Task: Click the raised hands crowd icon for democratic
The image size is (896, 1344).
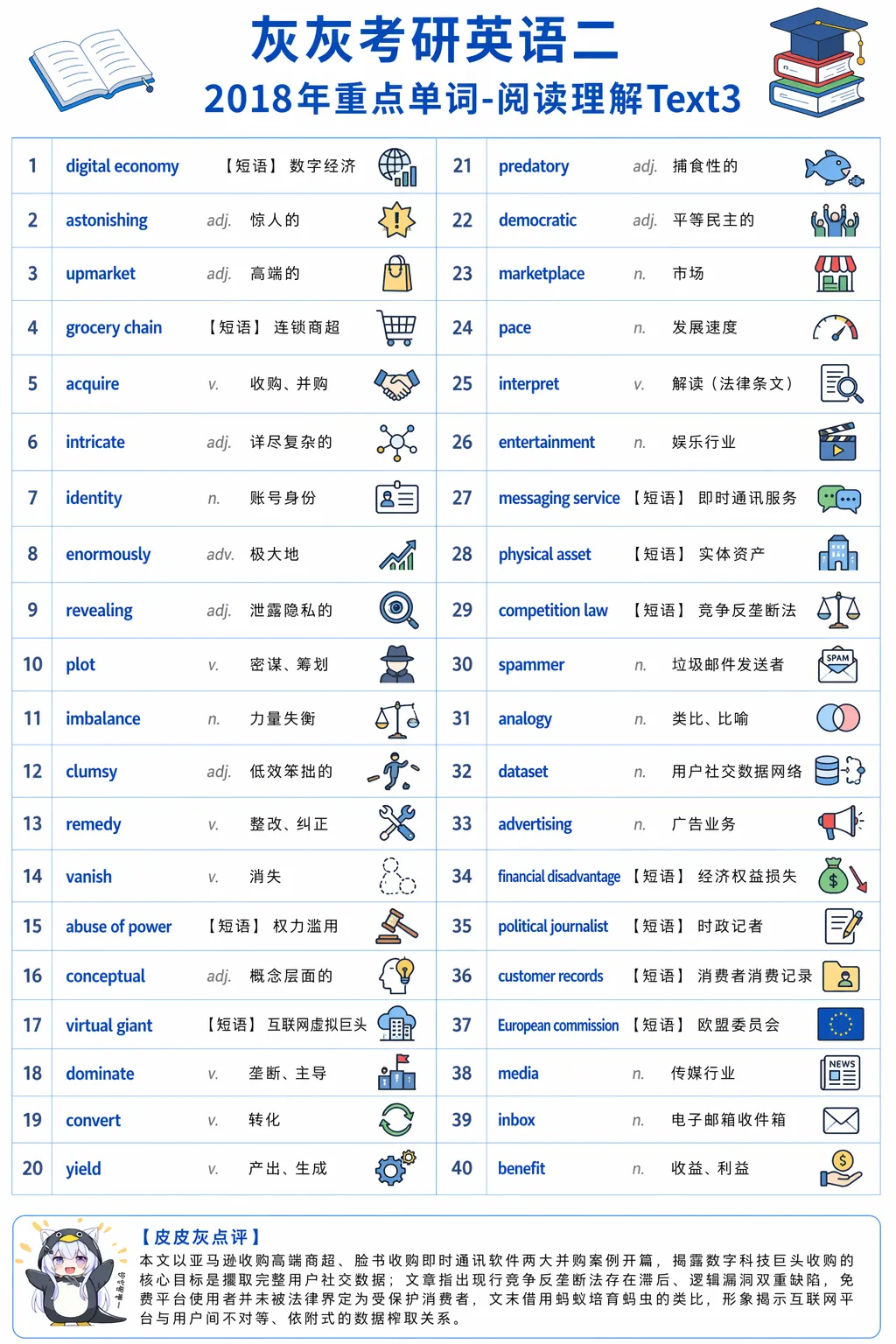Action: (835, 220)
